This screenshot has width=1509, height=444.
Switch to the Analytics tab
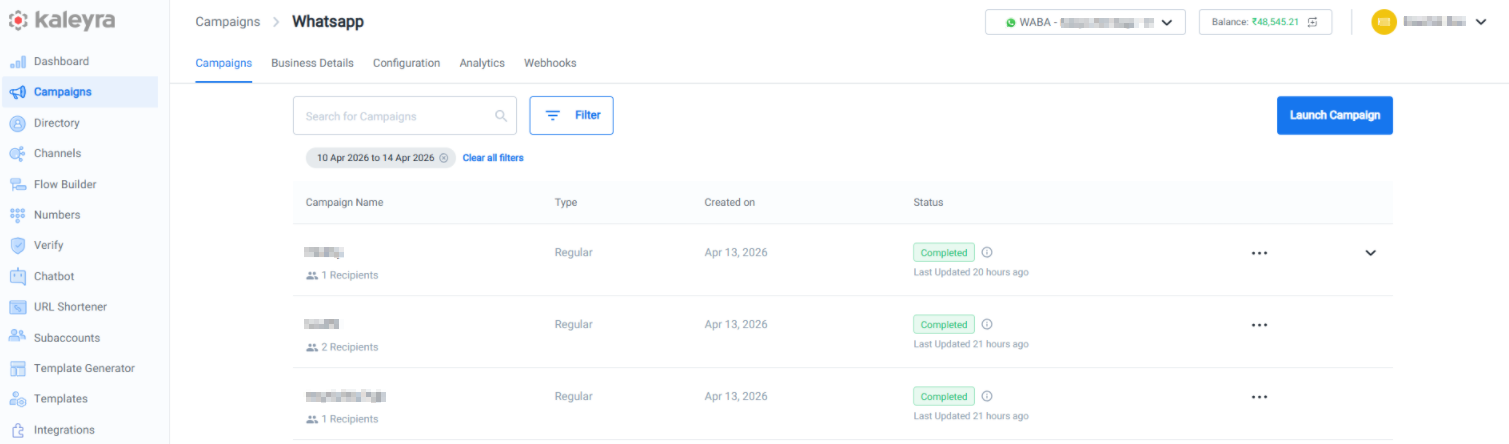point(482,63)
